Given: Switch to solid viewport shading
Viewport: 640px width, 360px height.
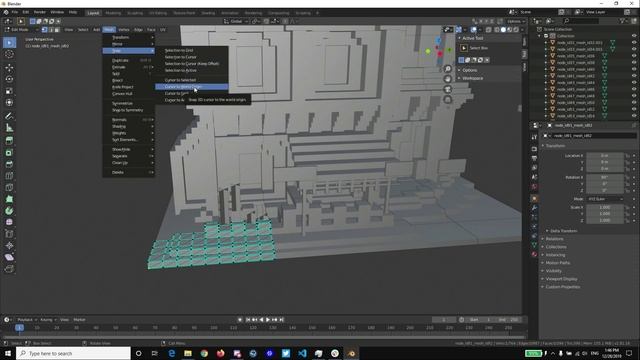Looking at the screenshot, I should coord(503,29).
